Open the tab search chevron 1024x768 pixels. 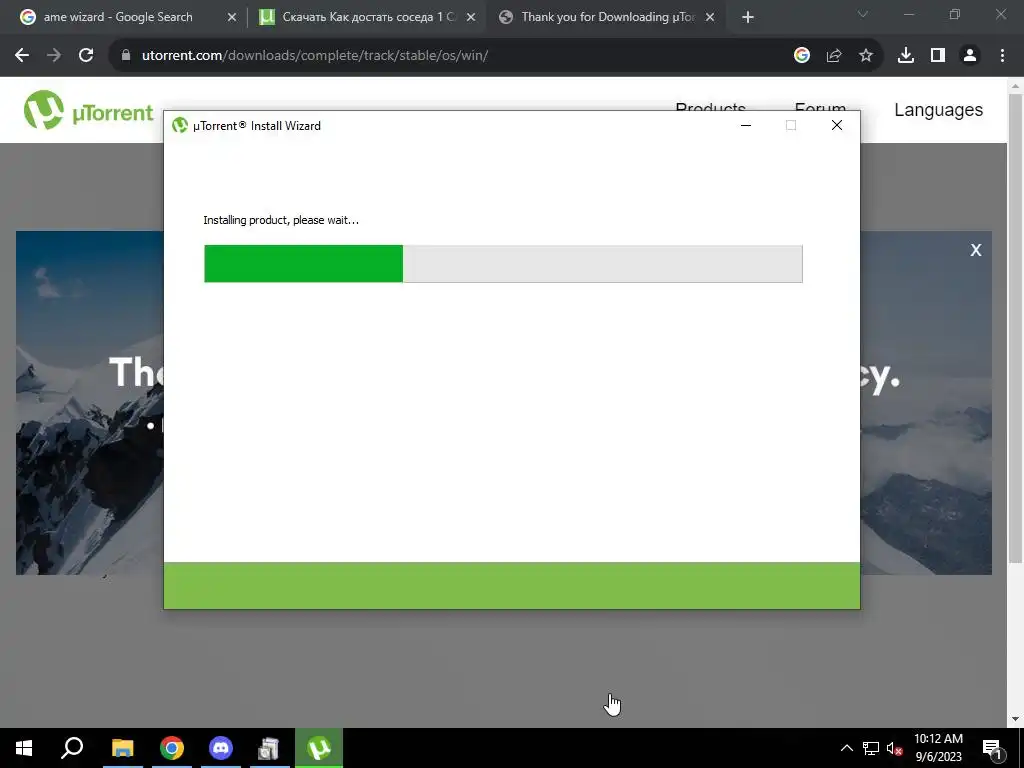pos(863,14)
